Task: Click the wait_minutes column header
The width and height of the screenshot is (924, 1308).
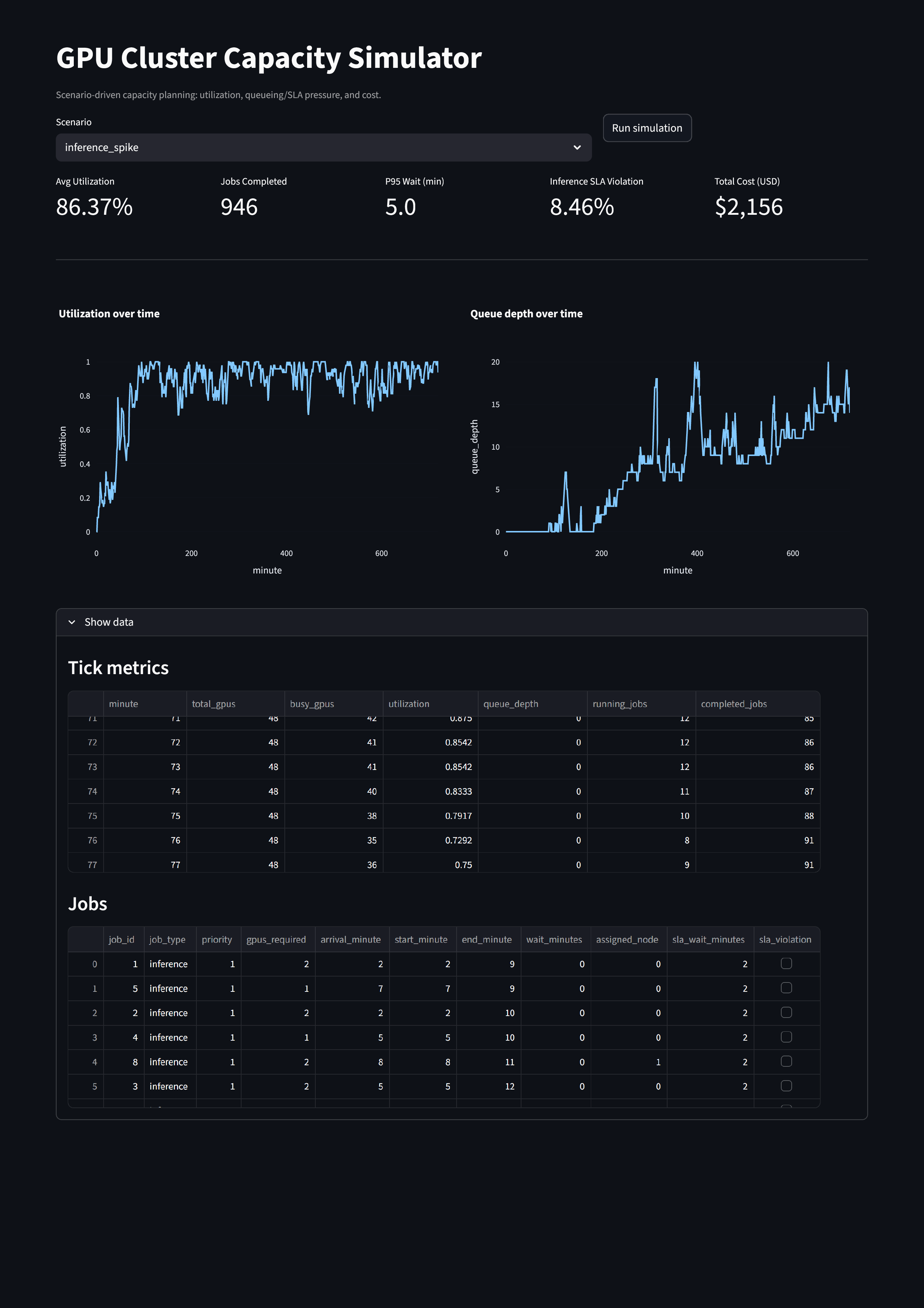Action: (x=554, y=939)
